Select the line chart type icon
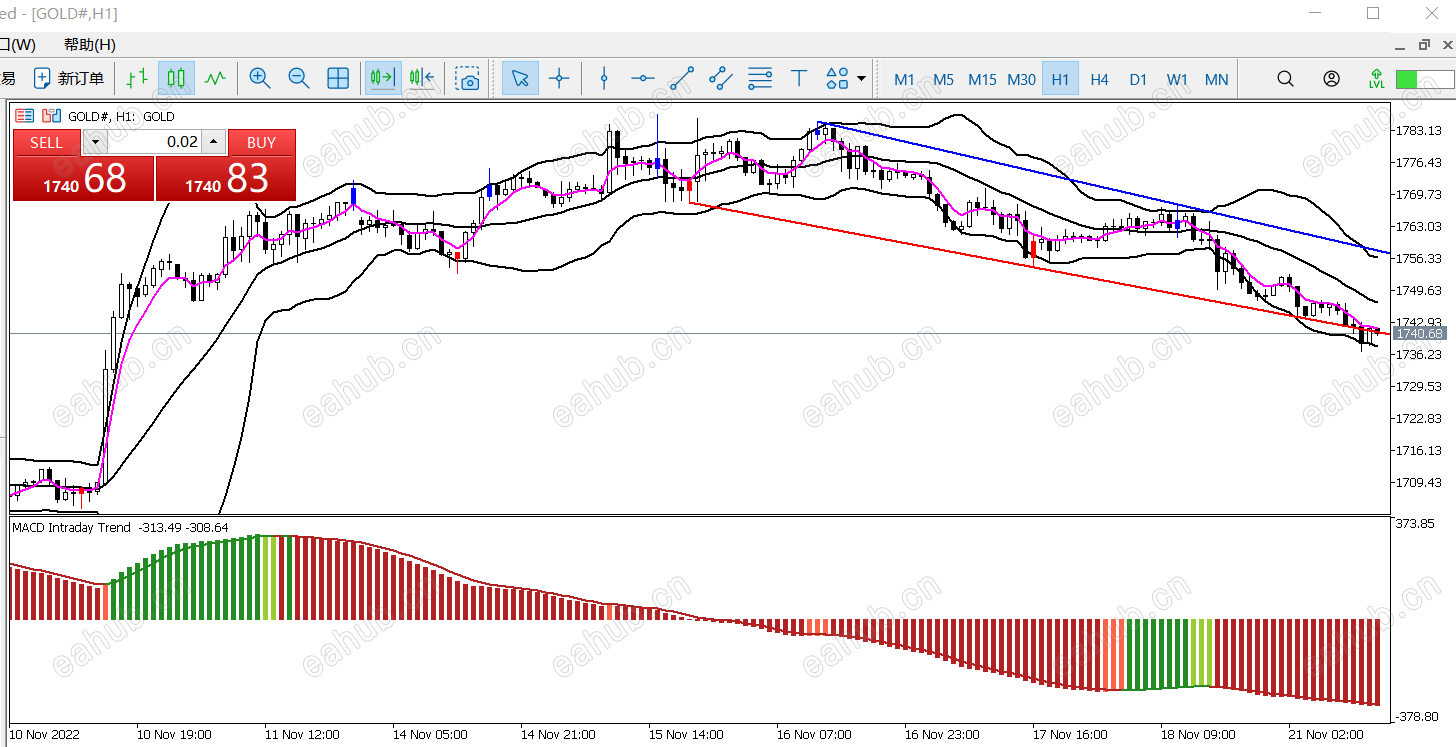The image size is (1456, 747). tap(215, 78)
